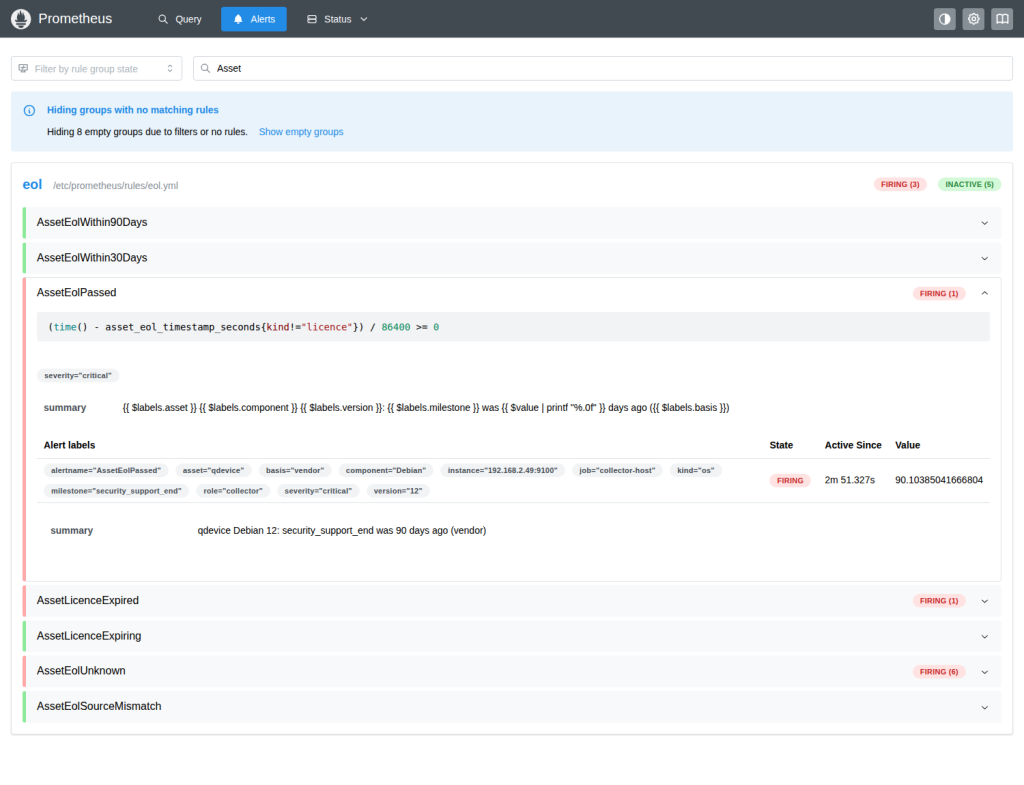Expand the AssetLicenceExpiring rule
The width and height of the screenshot is (1024, 785).
tap(512, 636)
